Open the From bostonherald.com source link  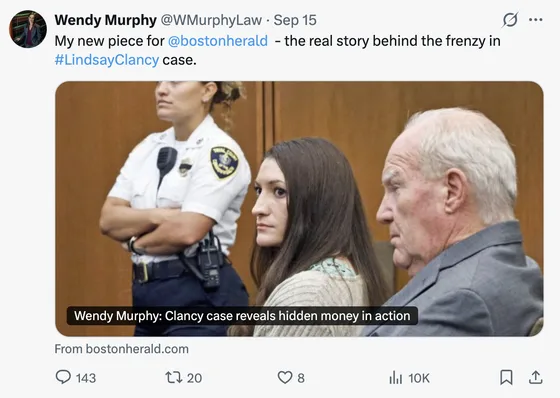click(121, 349)
